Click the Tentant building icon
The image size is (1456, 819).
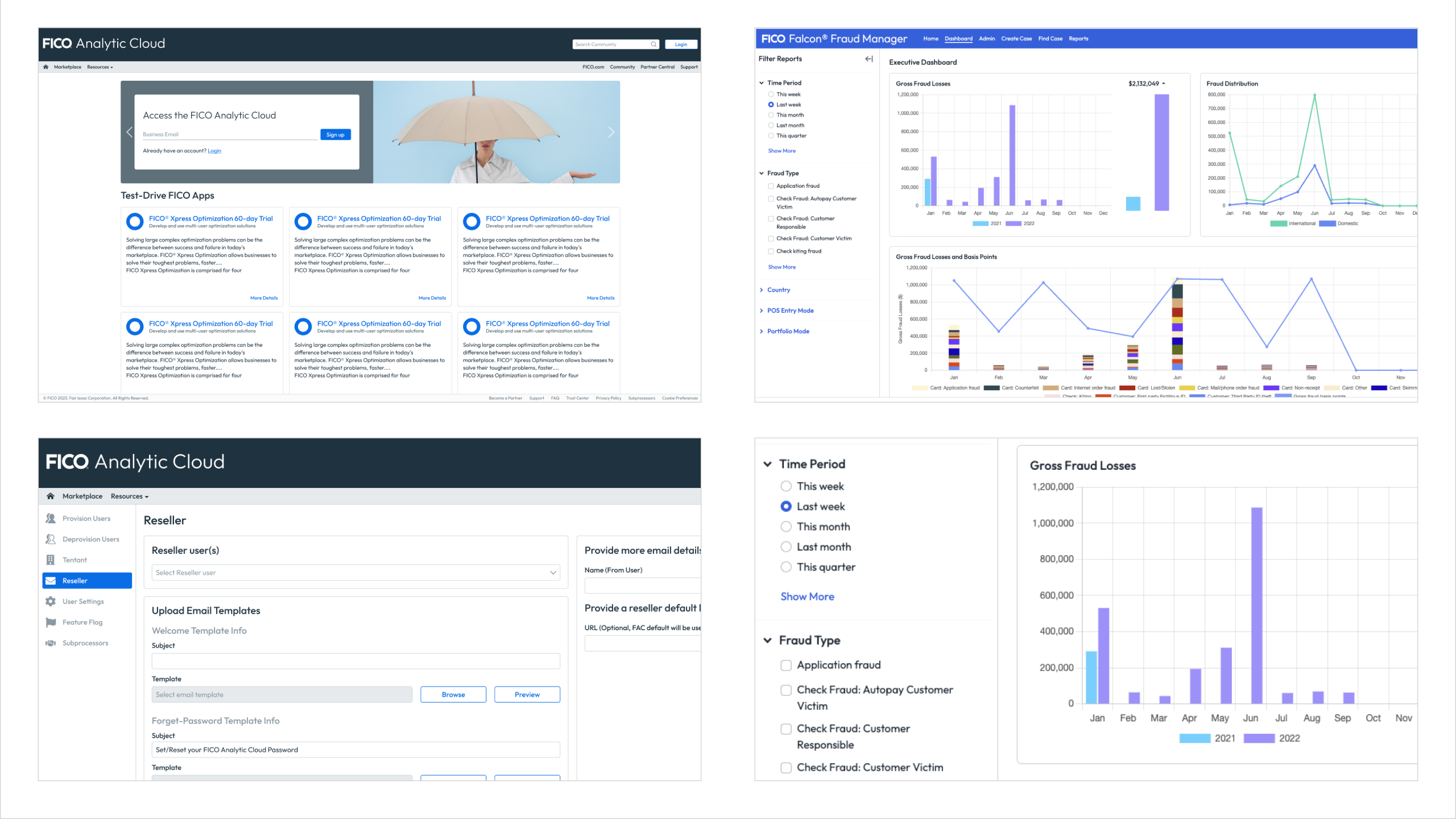pos(51,560)
